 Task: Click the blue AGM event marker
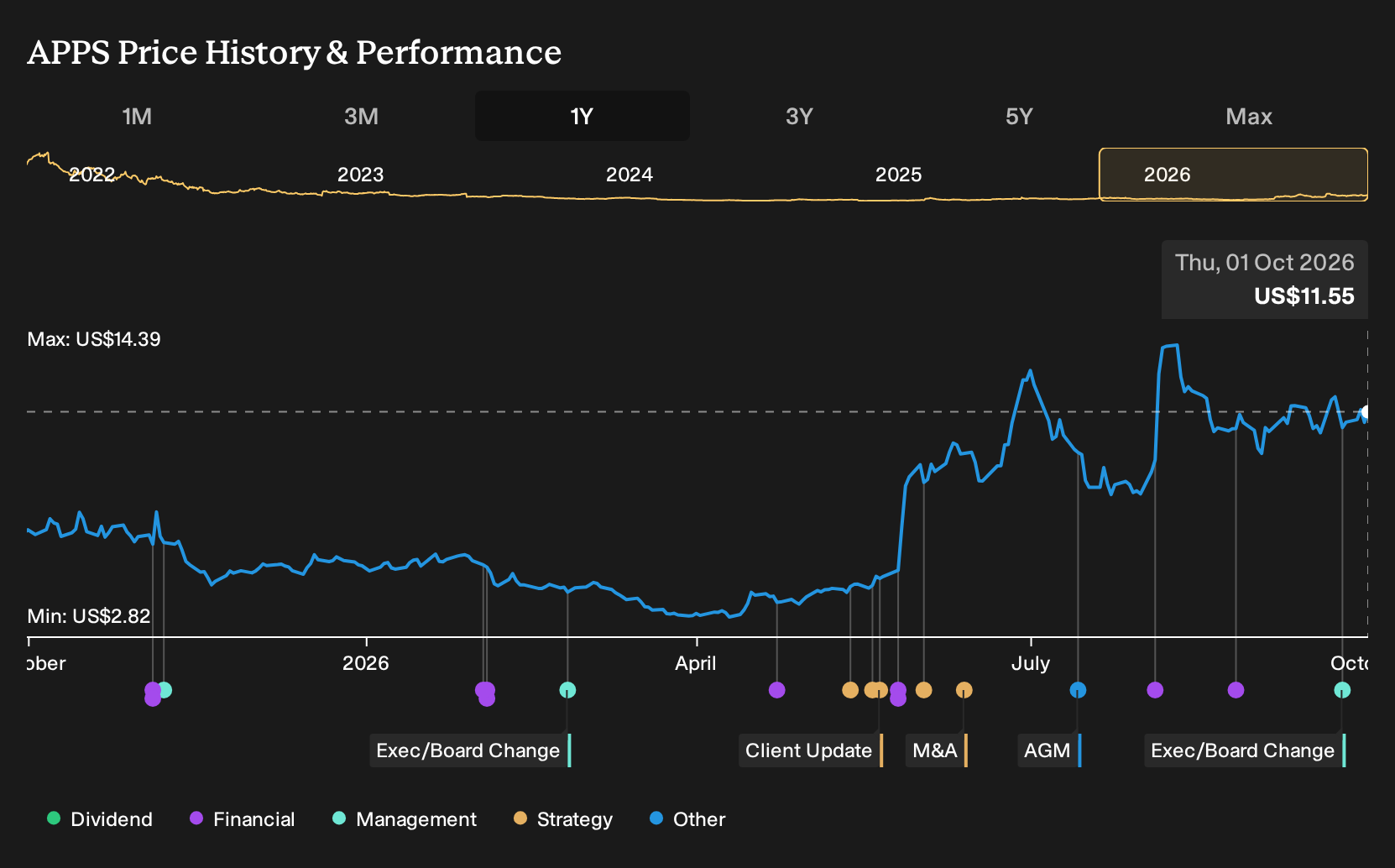[1078, 690]
